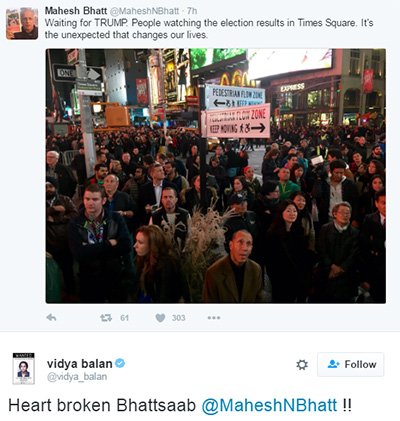Open the @MaheshNBhatt mention link

coord(269,405)
